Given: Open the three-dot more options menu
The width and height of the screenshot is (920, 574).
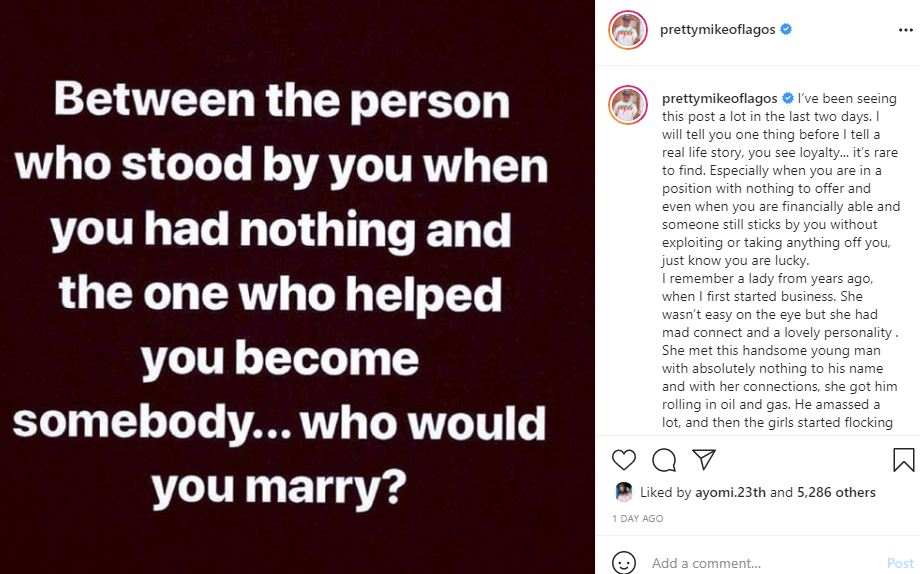Looking at the screenshot, I should point(905,30).
